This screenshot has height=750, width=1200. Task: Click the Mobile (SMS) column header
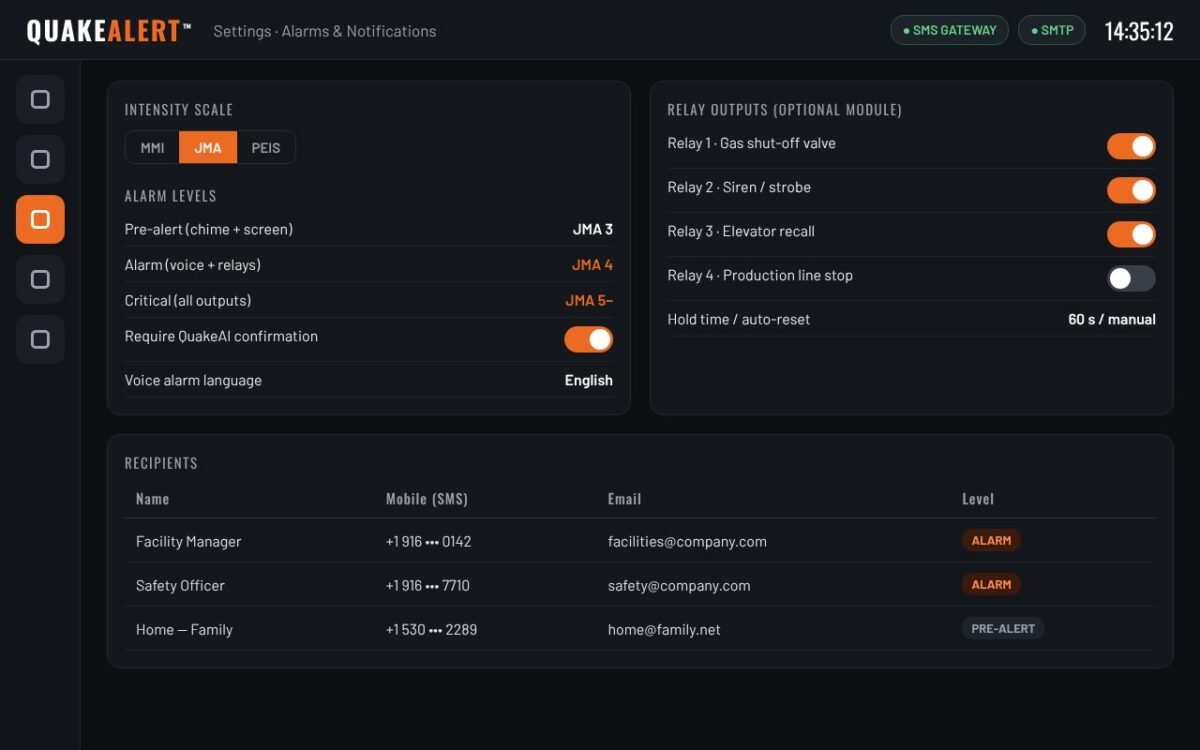[x=427, y=498]
